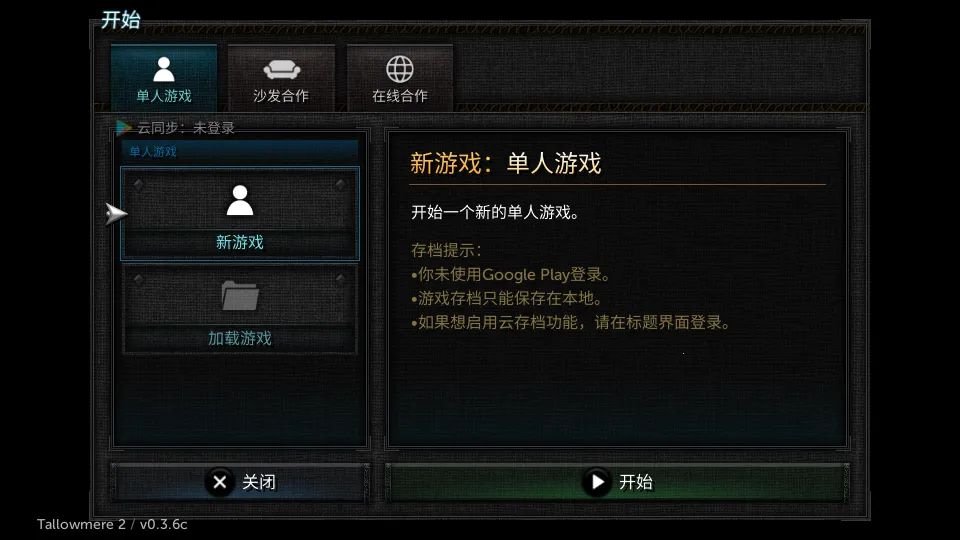The height and width of the screenshot is (540, 960).
Task: Switch to the 在线合作 tab
Action: pos(400,77)
